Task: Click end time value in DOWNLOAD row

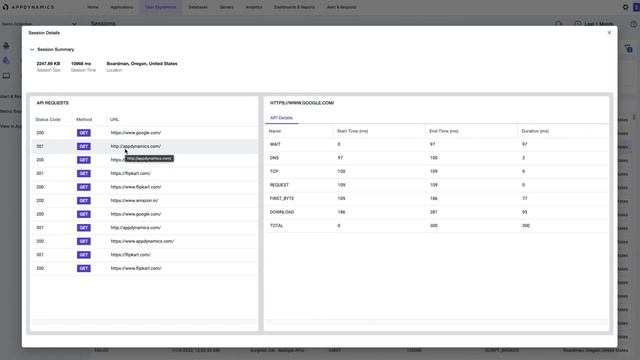Action: pyautogui.click(x=433, y=212)
